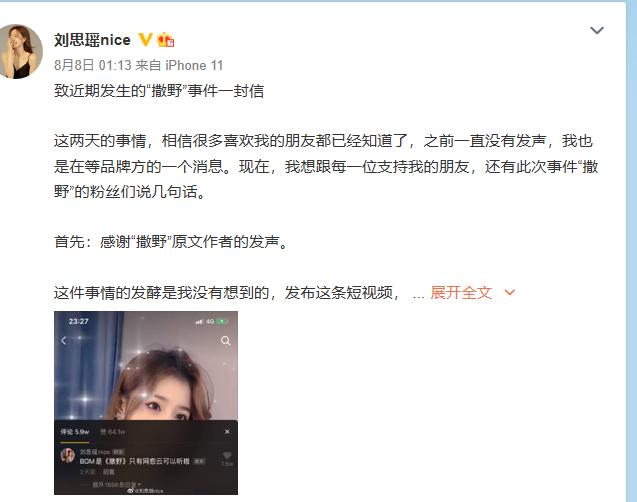Click the iPhone 11 source link
The height and width of the screenshot is (502, 637).
pos(195,65)
